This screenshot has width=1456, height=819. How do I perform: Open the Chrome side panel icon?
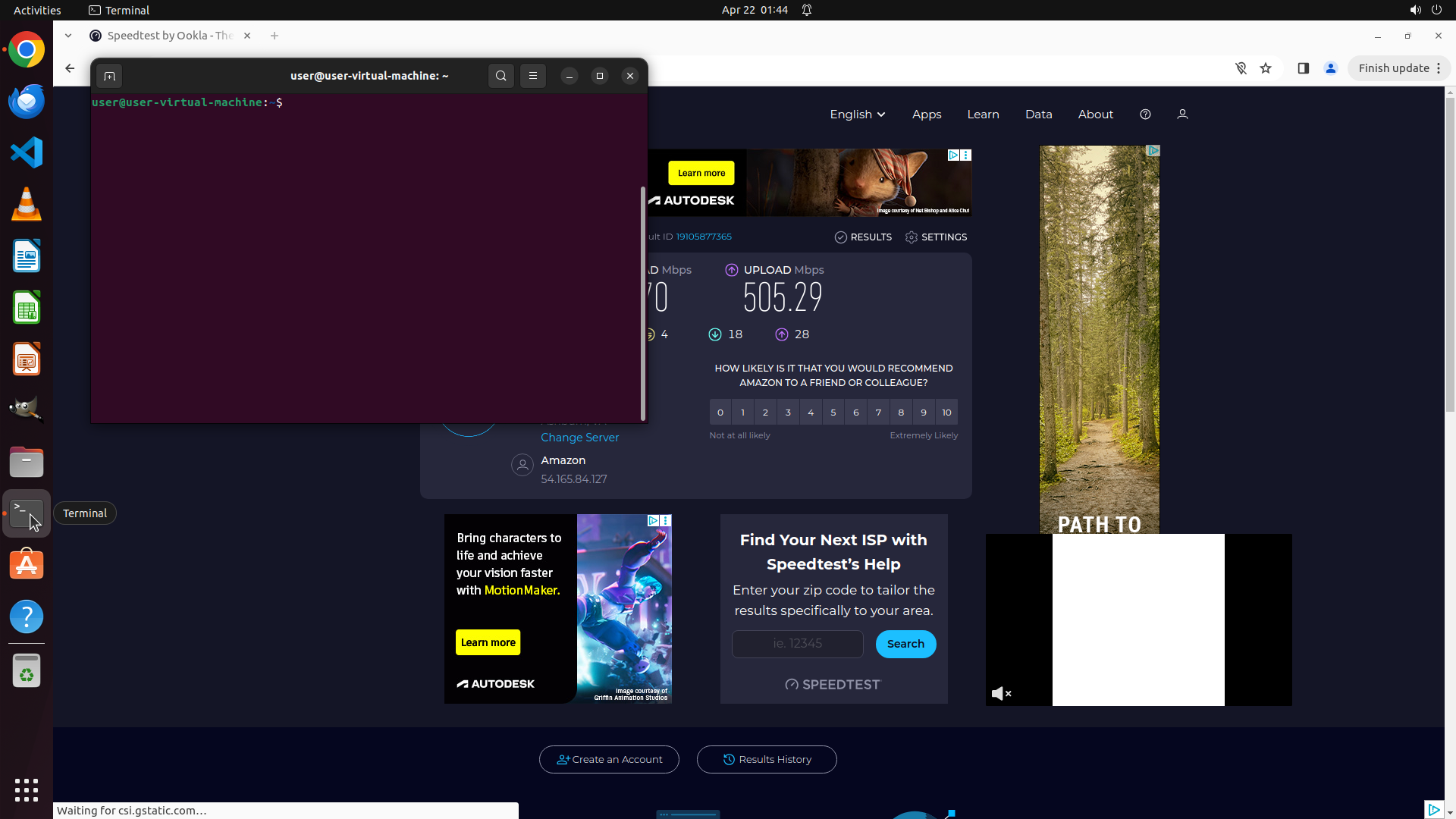(1303, 68)
